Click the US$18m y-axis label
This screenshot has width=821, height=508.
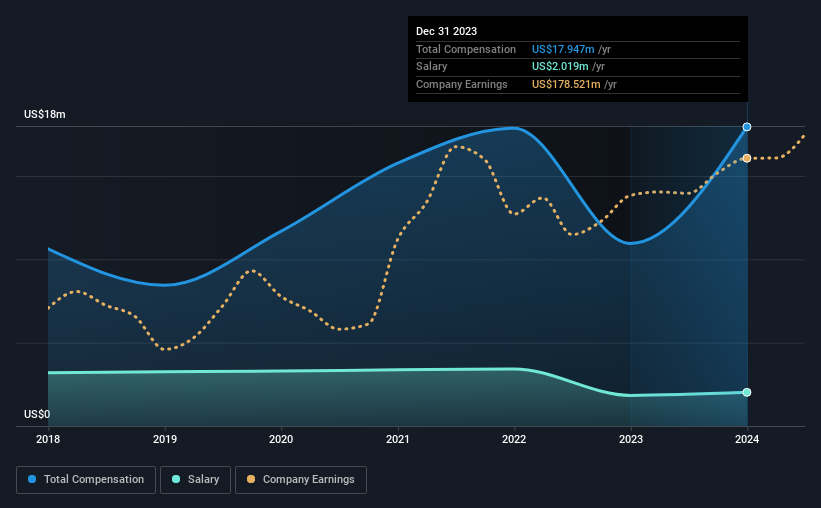coord(45,114)
